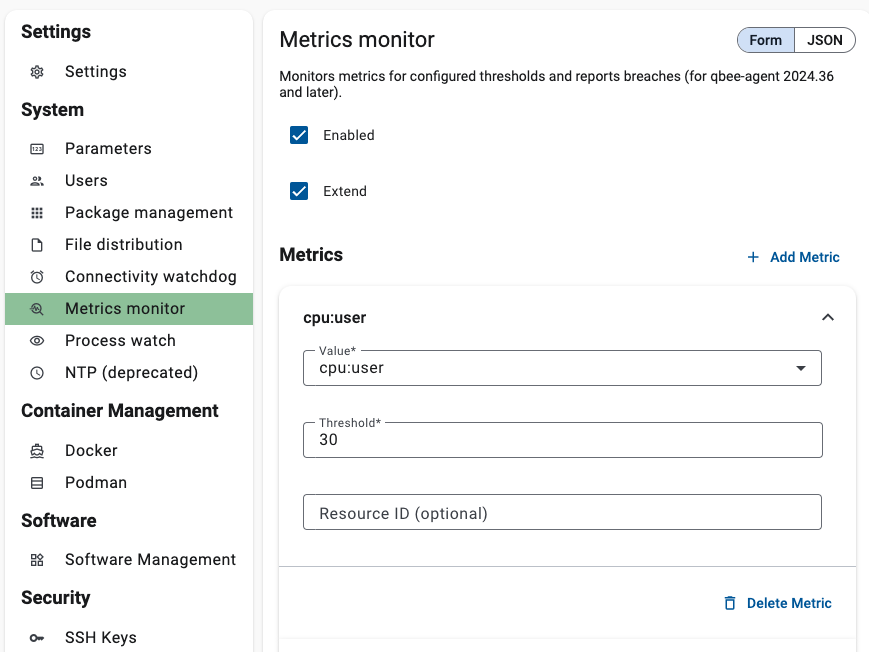
Task: Click the Parameters sidebar icon
Action: (x=37, y=149)
